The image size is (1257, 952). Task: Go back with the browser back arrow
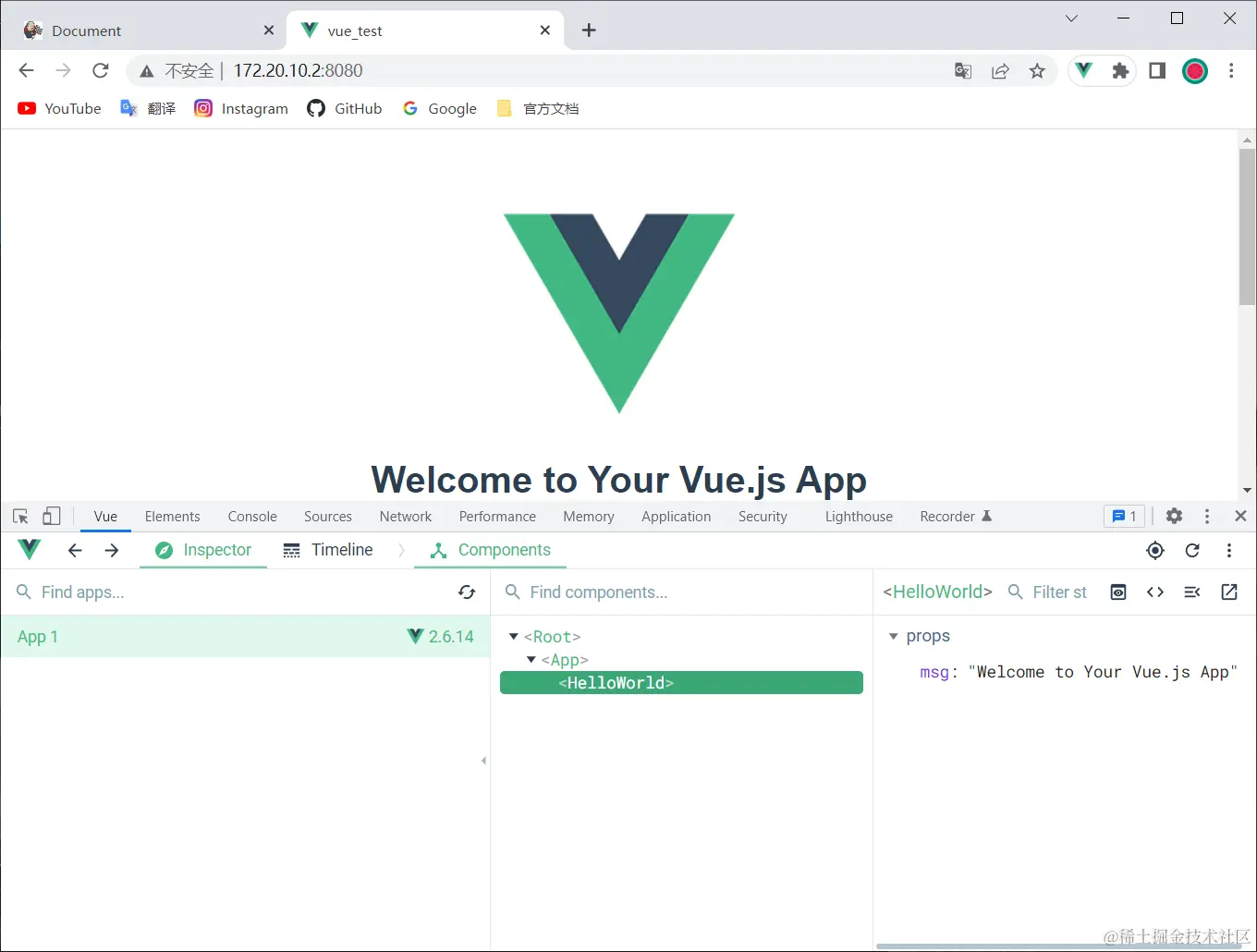[27, 70]
